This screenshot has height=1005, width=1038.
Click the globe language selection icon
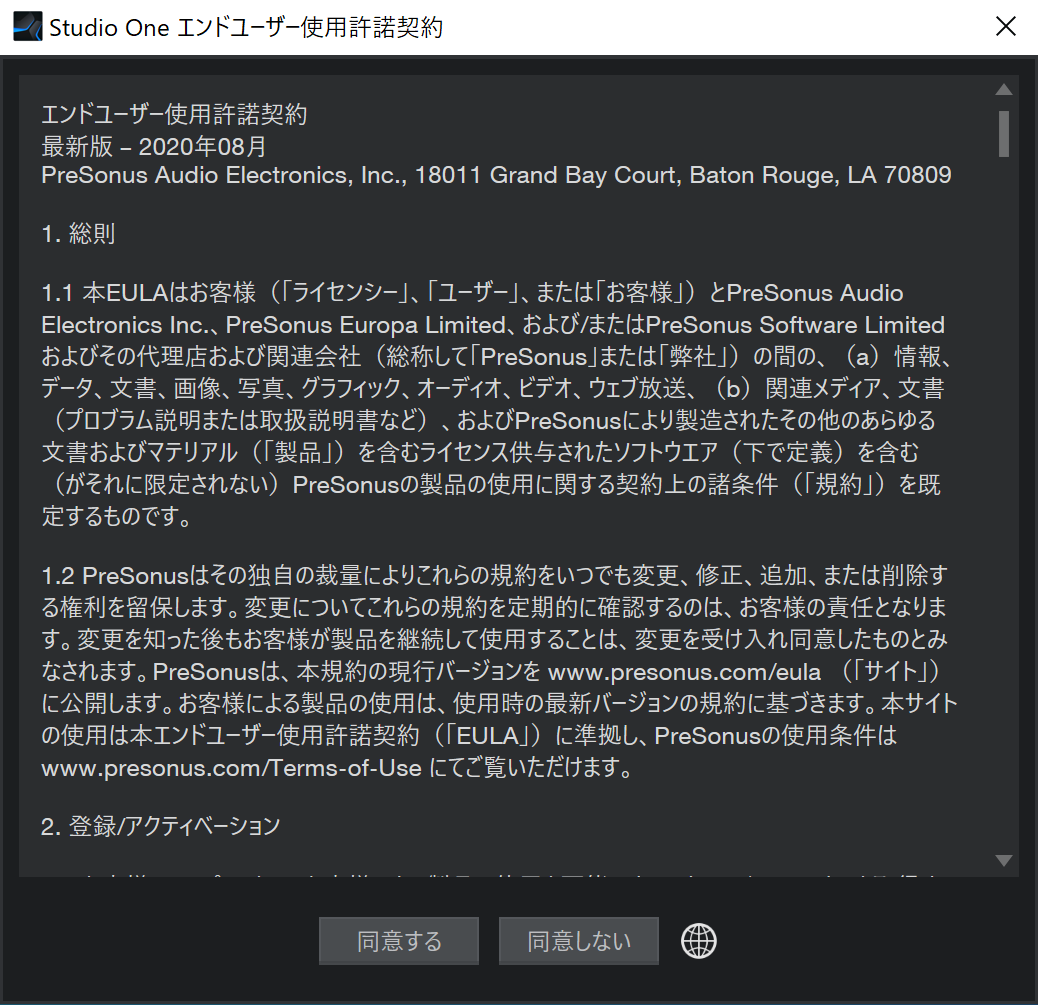click(699, 940)
